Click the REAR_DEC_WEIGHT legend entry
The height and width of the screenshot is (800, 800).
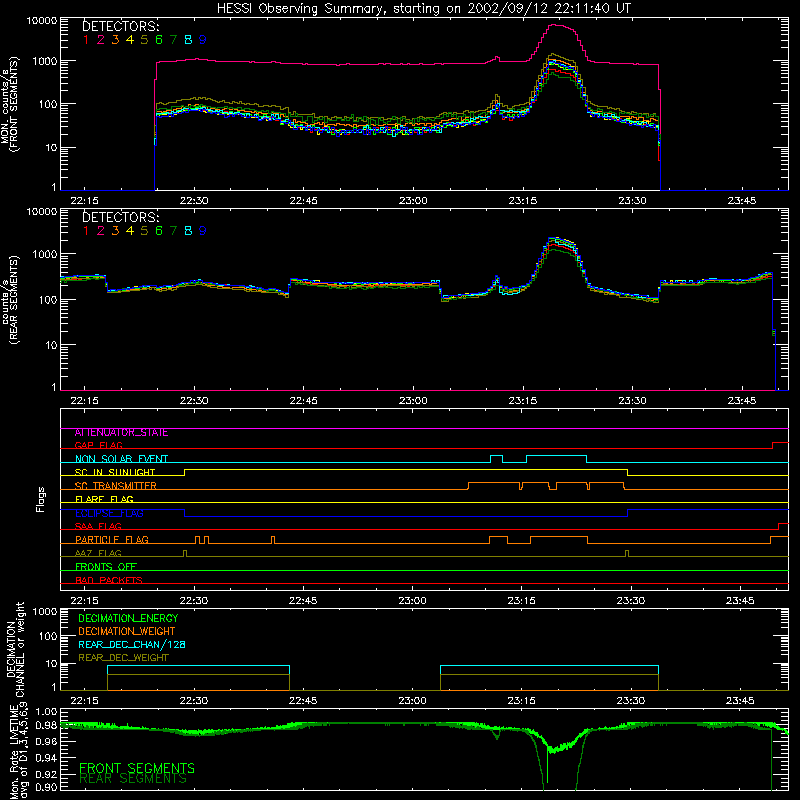click(x=123, y=658)
